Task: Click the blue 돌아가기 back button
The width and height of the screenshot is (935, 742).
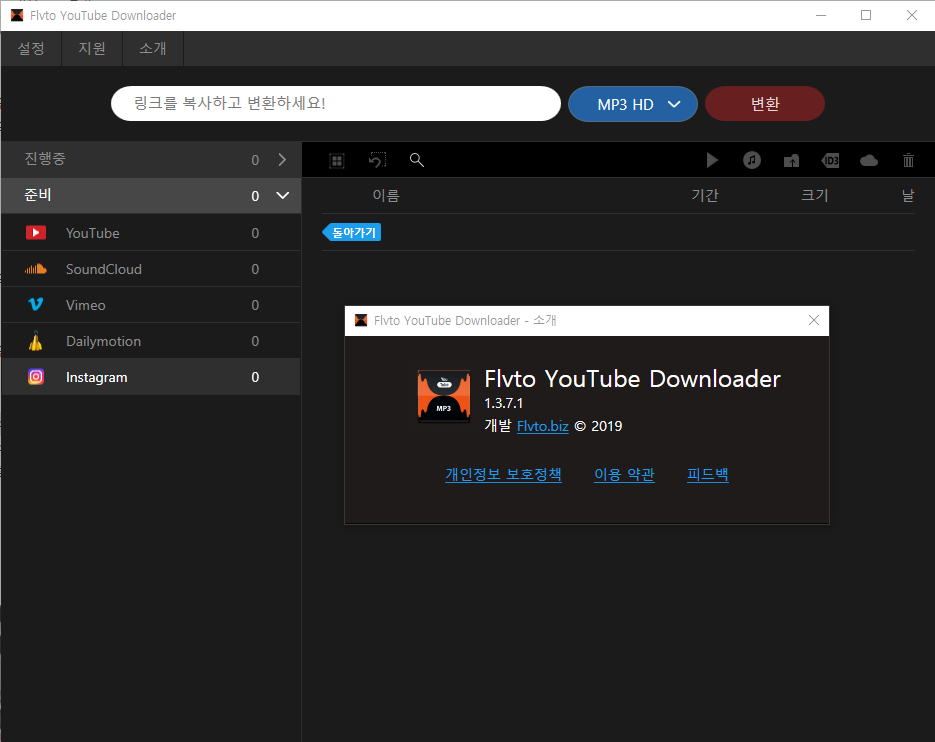Action: pyautogui.click(x=352, y=232)
